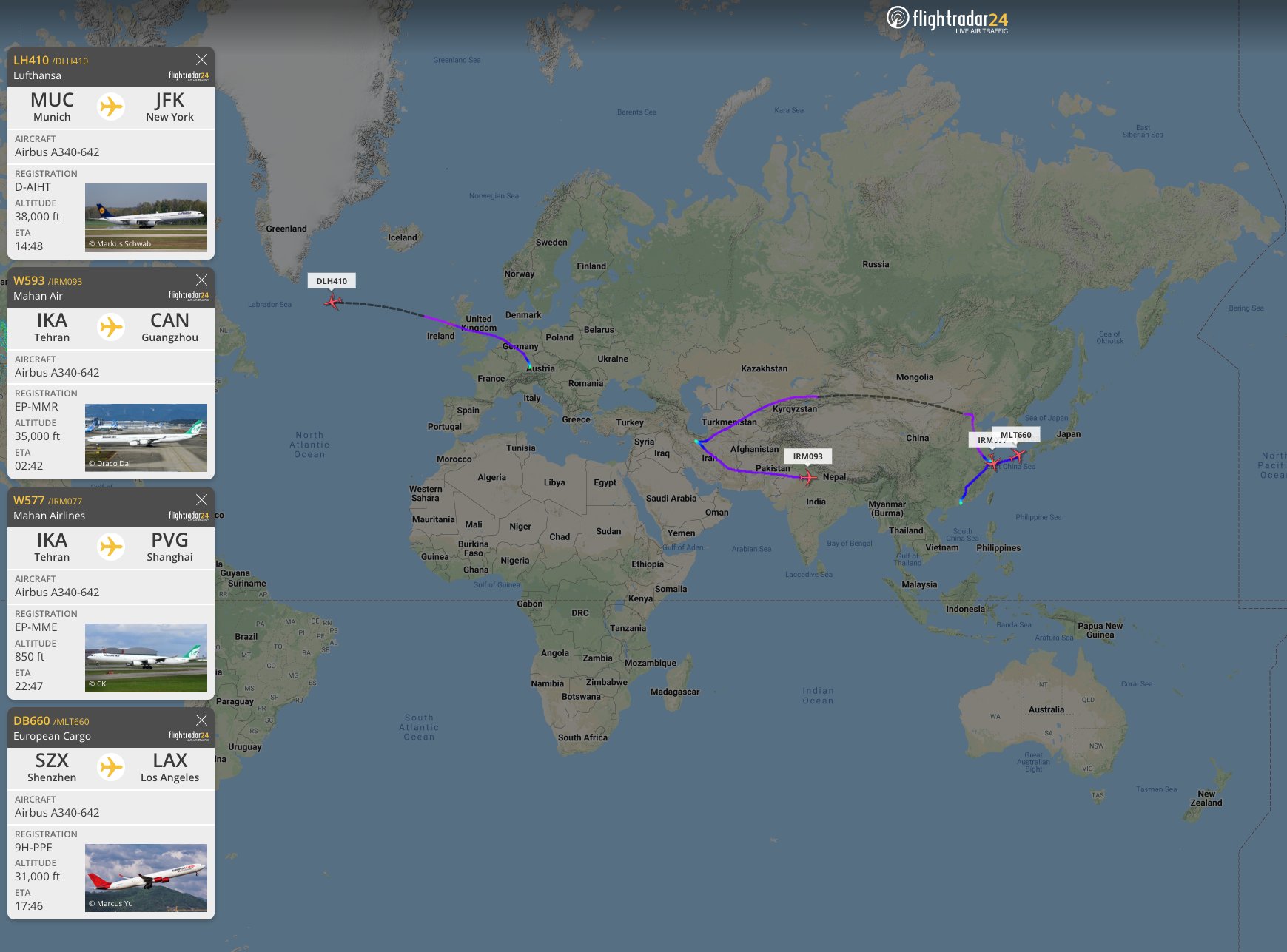Click the flightradar24 logo in LH410 card header
Viewport: 1287px width, 952px height.
(x=188, y=75)
